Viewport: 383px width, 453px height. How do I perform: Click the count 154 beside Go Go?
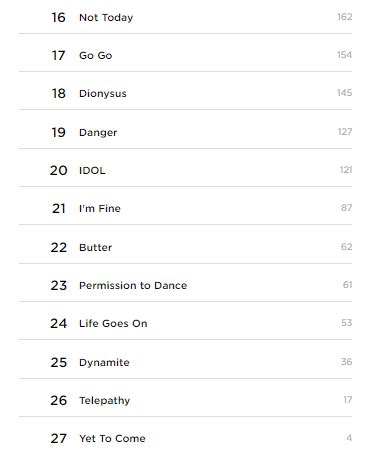(345, 55)
